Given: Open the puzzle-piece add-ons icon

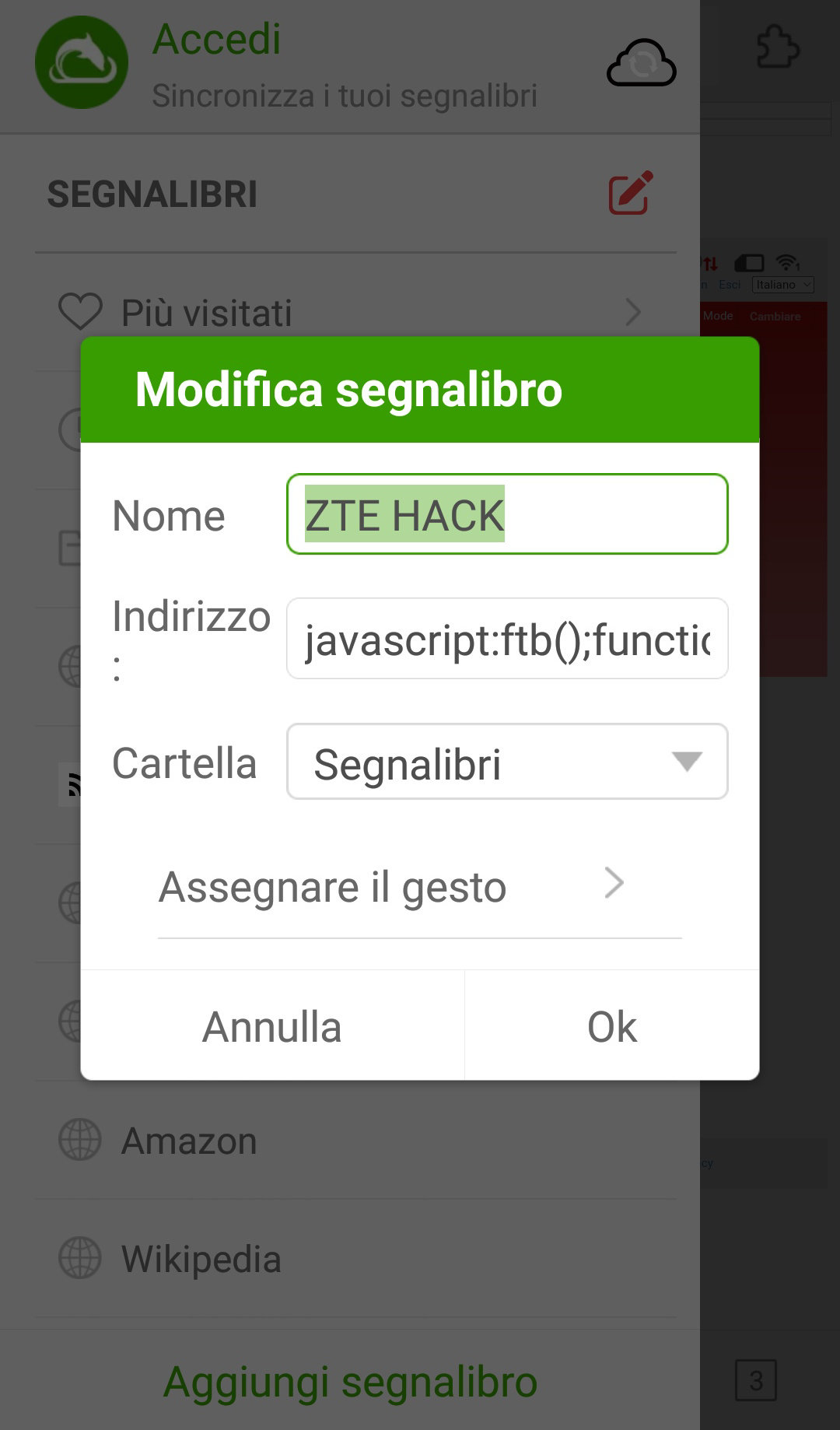Looking at the screenshot, I should 778,47.
